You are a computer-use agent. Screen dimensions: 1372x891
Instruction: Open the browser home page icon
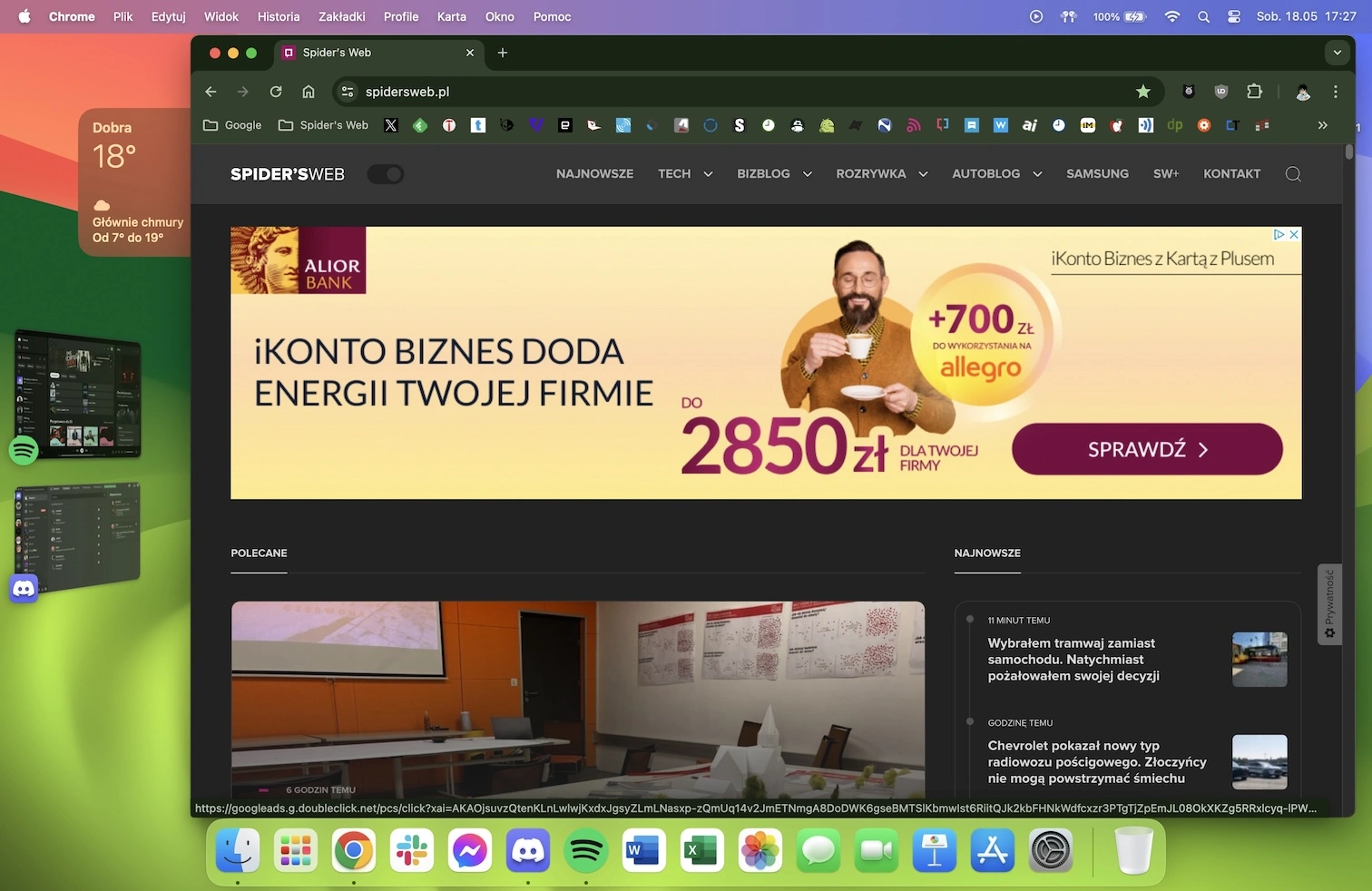[309, 92]
